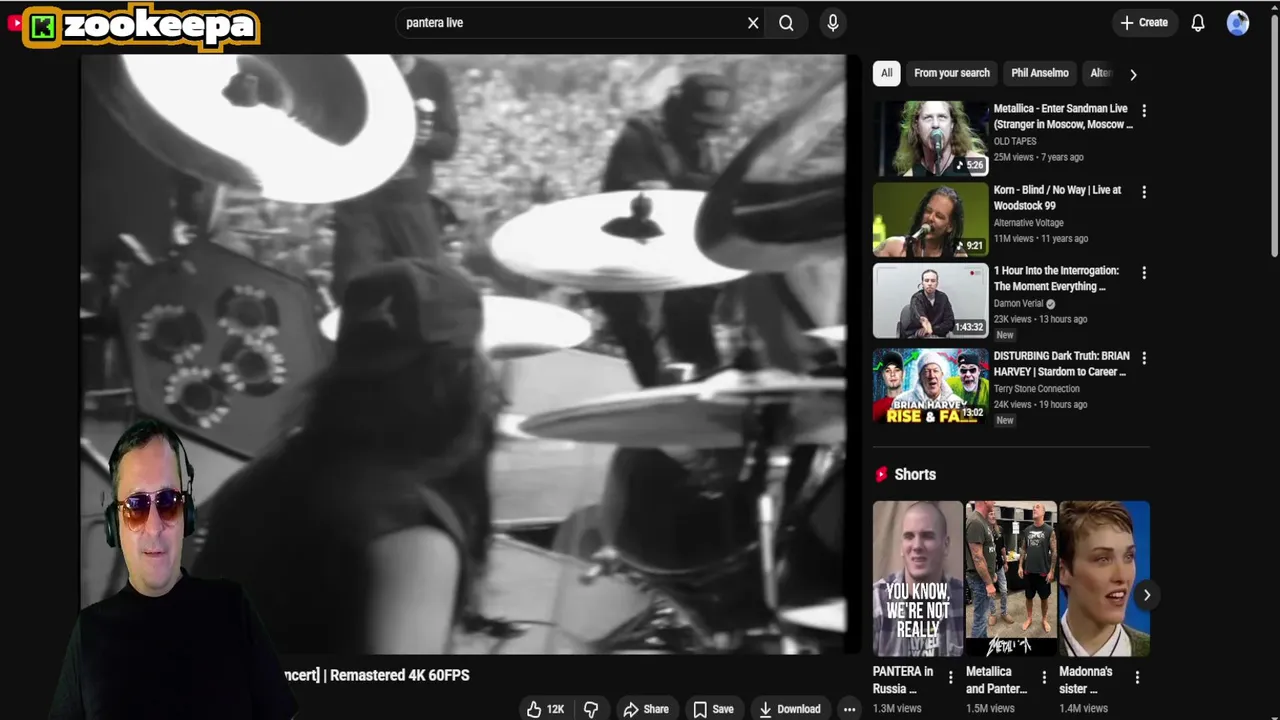
Task: Open the 1 Hour Into the Interrogation thumbnail
Action: coord(931,301)
